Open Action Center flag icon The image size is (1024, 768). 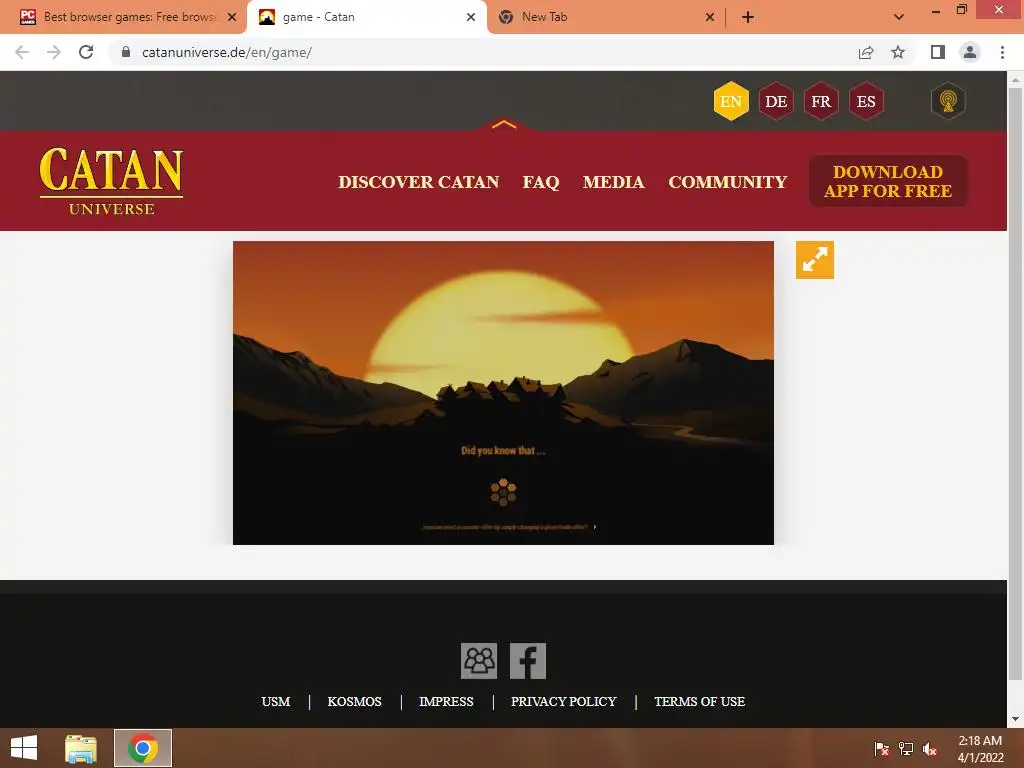(881, 749)
